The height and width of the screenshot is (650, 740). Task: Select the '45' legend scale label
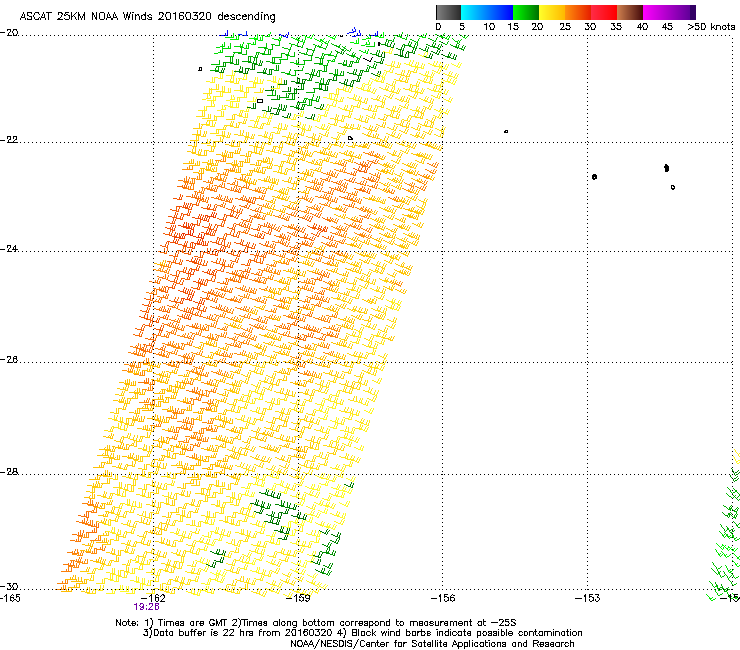[x=667, y=27]
